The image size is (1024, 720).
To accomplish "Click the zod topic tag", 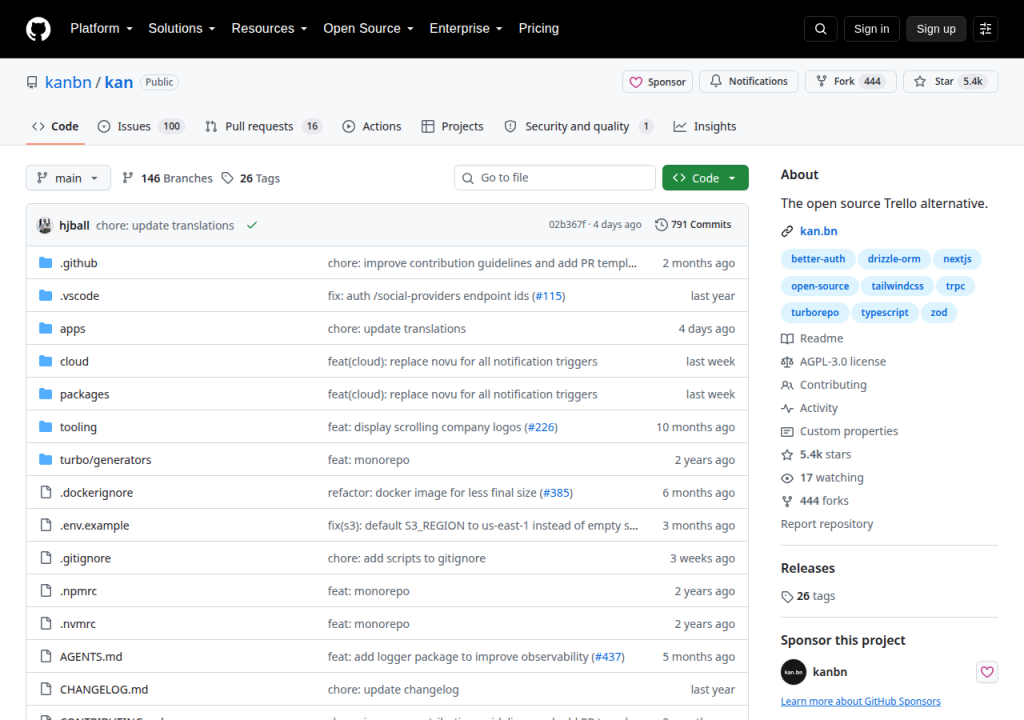I will click(938, 312).
